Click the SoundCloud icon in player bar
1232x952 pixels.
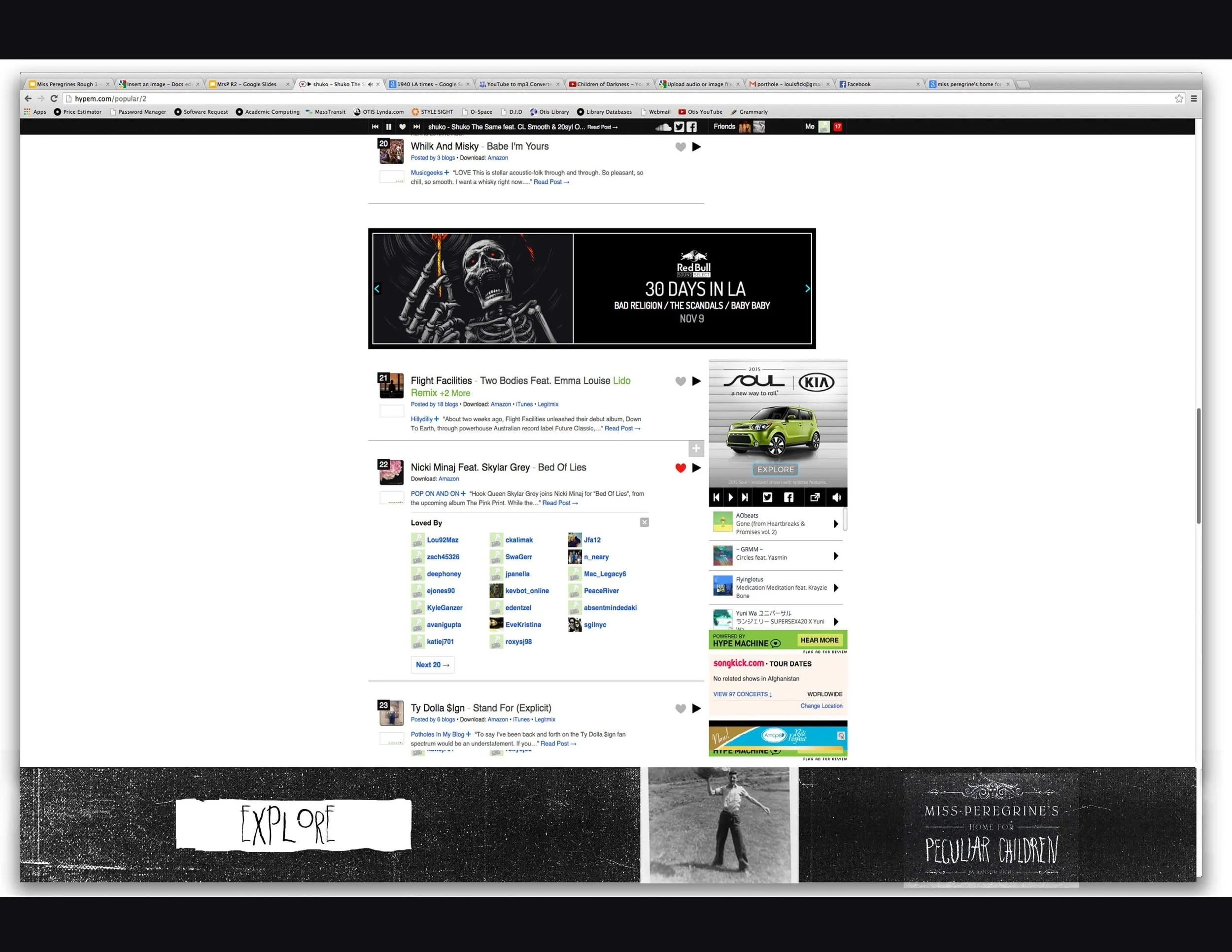tap(663, 127)
